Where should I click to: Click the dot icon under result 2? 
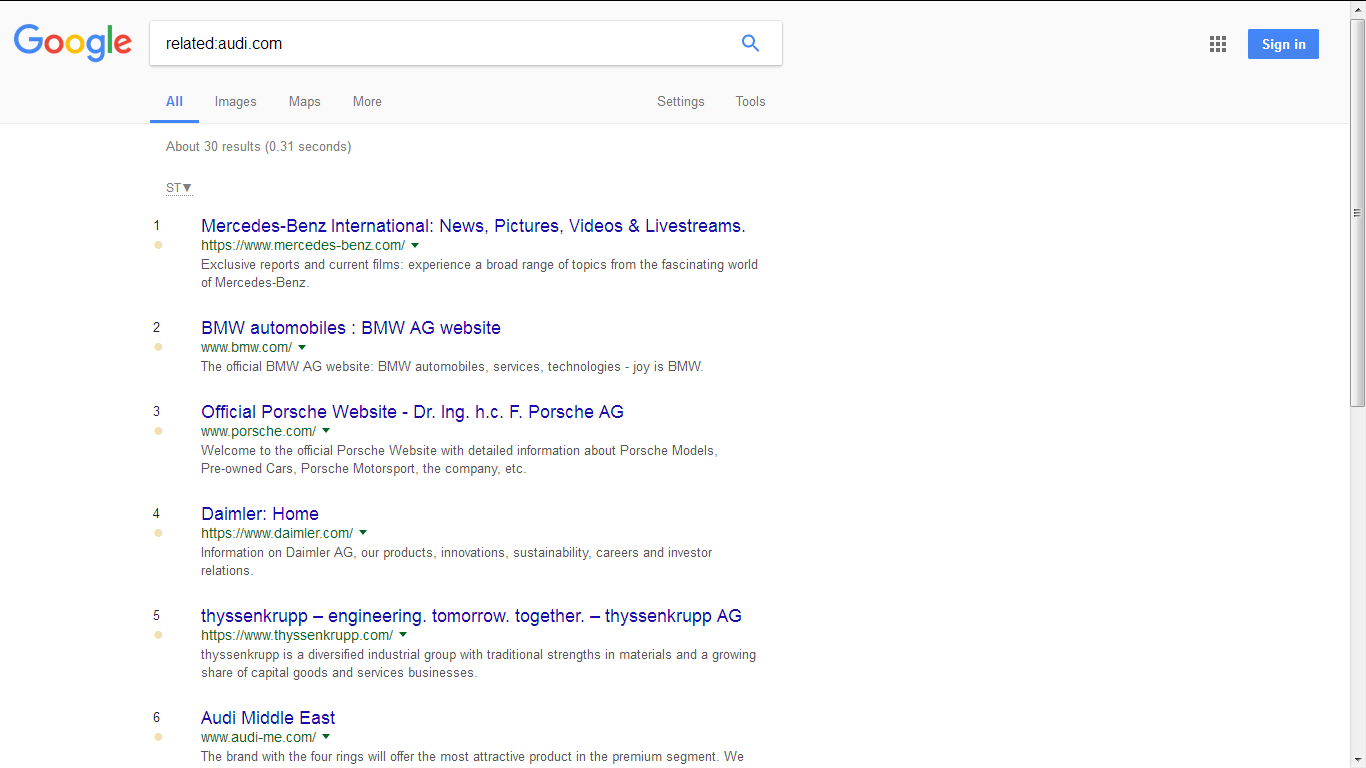click(x=158, y=347)
